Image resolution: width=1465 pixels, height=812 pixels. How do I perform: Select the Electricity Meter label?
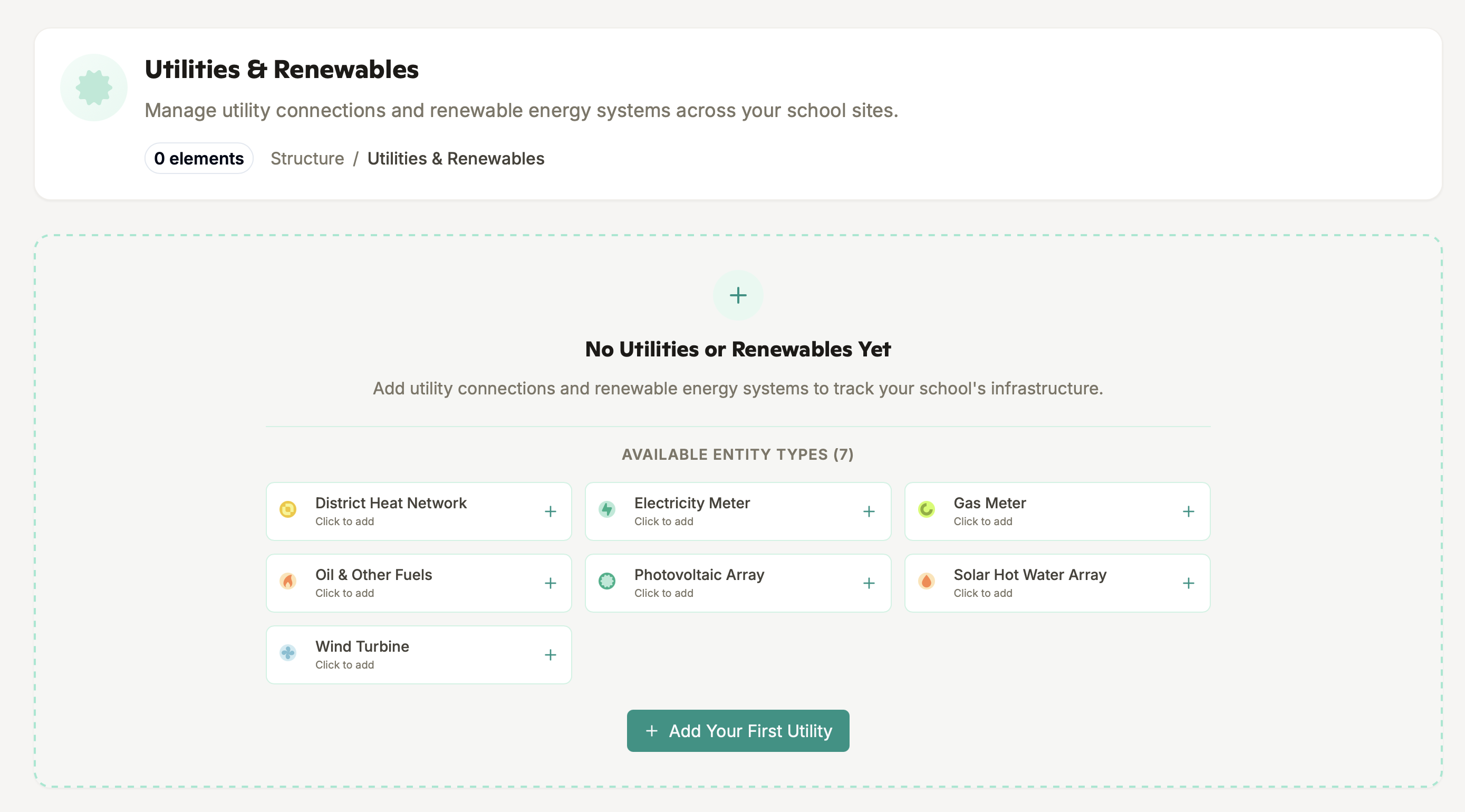click(x=692, y=502)
